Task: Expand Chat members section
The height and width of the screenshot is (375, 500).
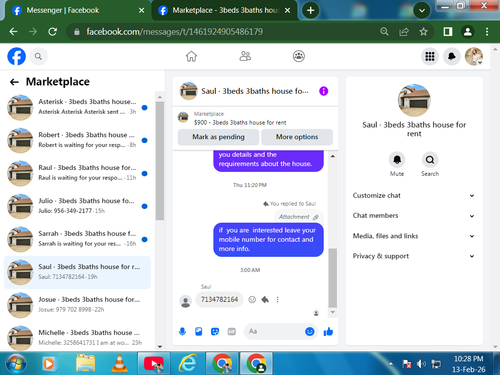Action: 413,216
